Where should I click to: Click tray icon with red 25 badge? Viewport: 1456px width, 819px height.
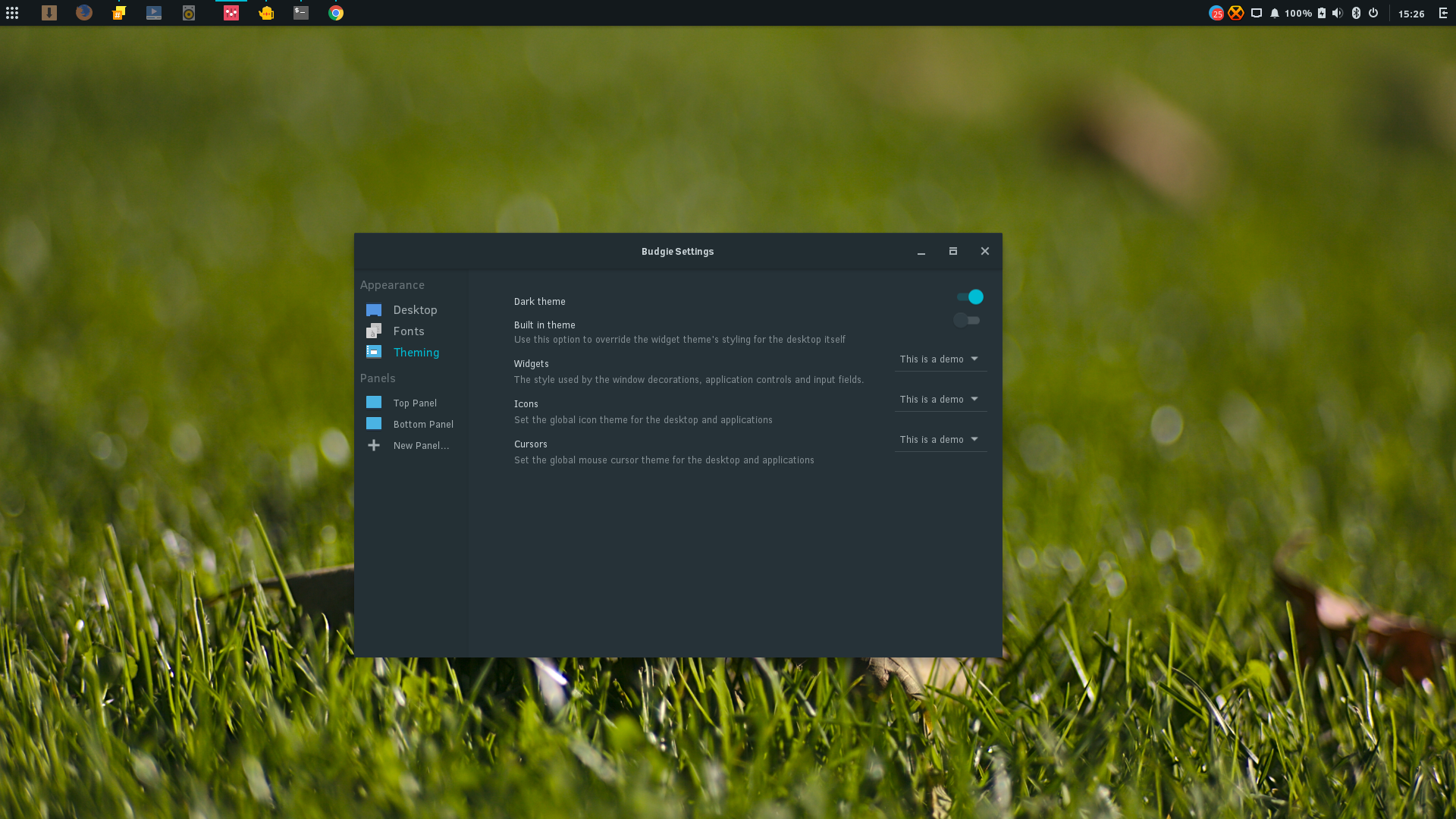coord(1216,13)
